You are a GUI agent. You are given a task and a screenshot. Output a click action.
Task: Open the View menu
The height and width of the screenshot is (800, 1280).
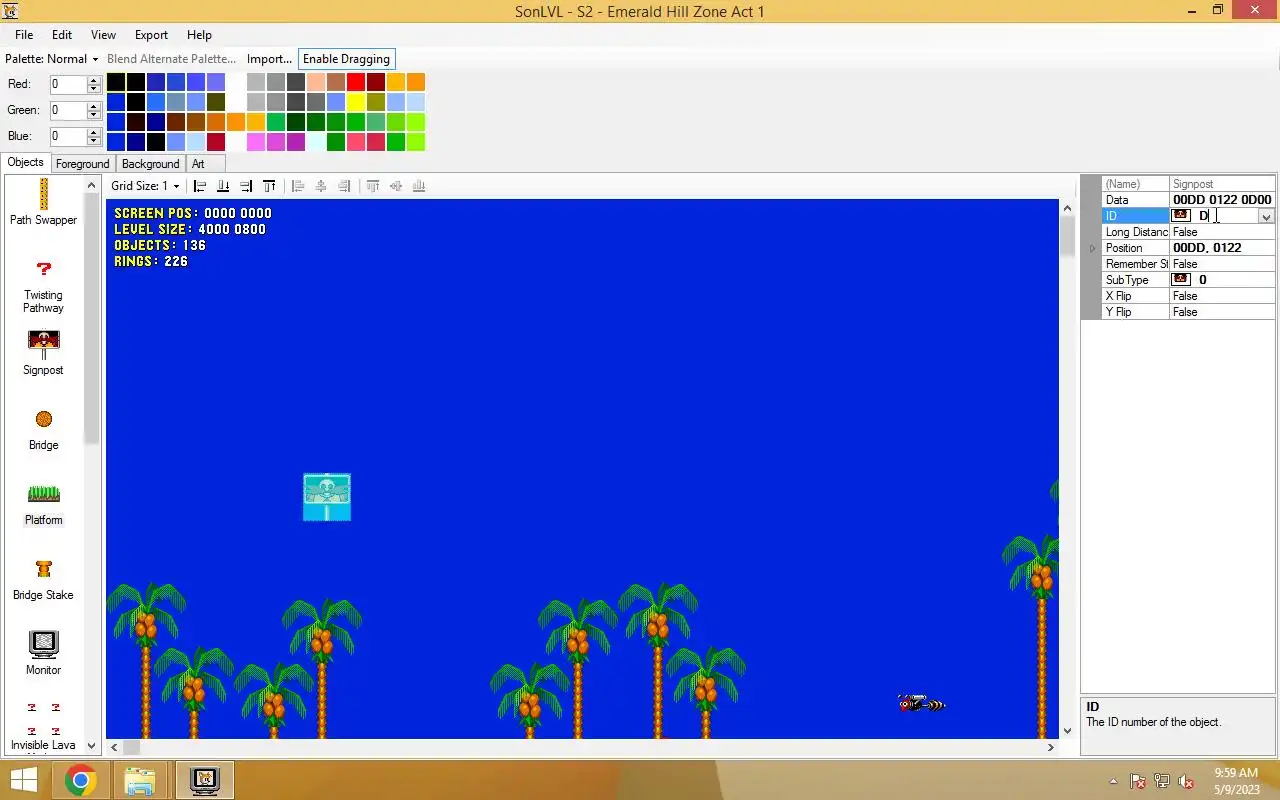point(103,35)
